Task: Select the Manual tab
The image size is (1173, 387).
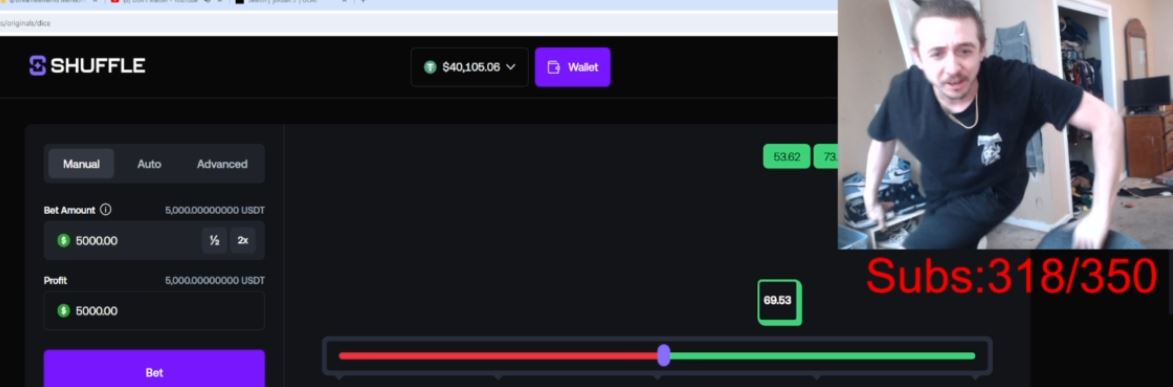Action: 81,164
